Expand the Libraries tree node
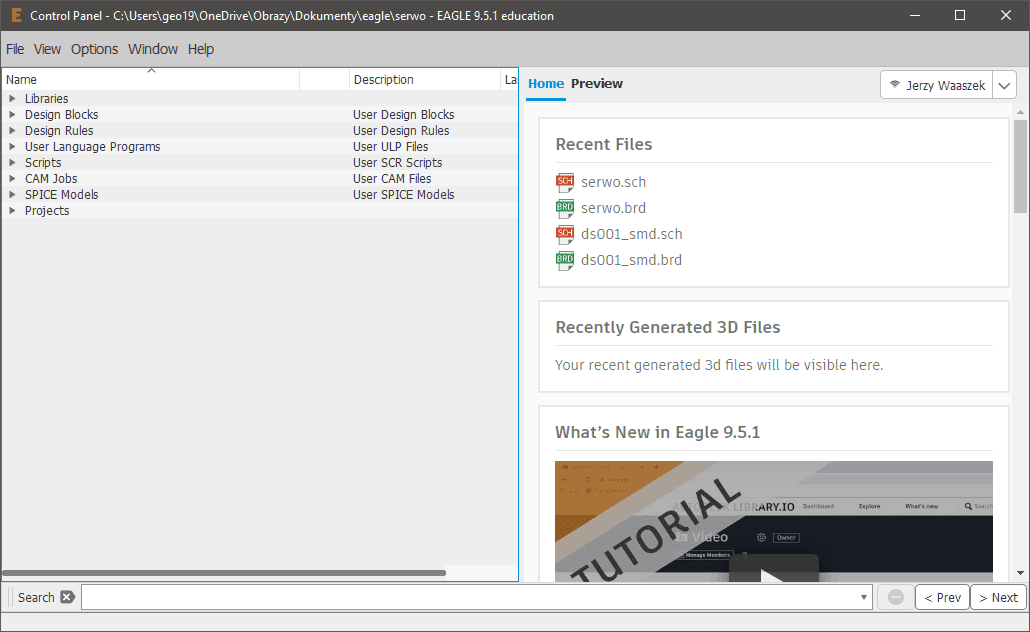Image resolution: width=1030 pixels, height=632 pixels. click(12, 99)
